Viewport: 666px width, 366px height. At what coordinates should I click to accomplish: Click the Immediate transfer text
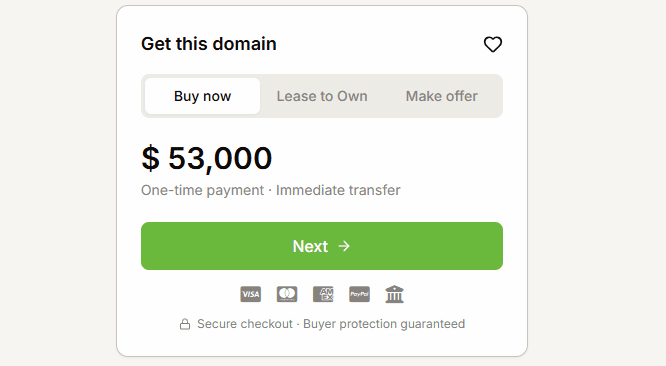(x=338, y=190)
